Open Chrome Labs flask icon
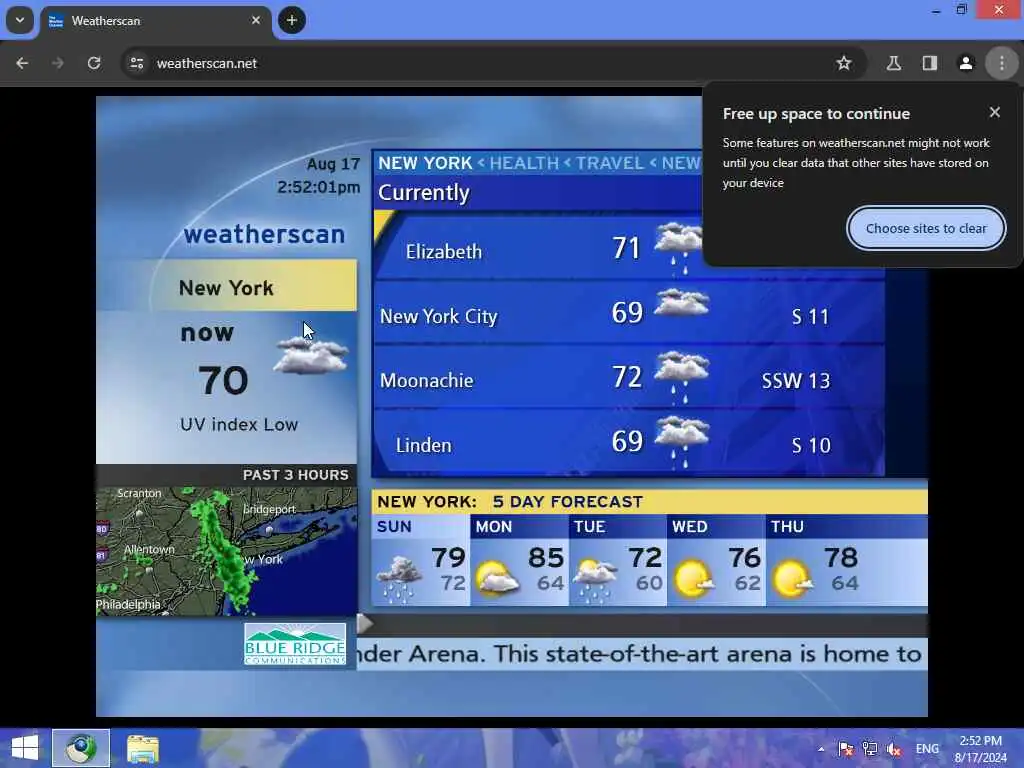 tap(893, 63)
